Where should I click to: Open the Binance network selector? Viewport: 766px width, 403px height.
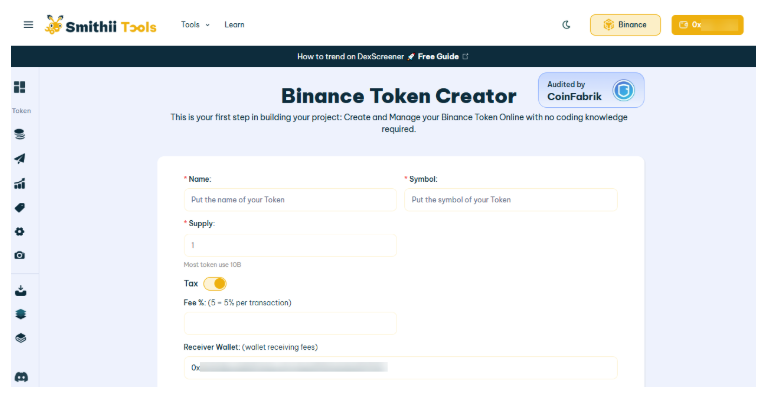point(625,25)
